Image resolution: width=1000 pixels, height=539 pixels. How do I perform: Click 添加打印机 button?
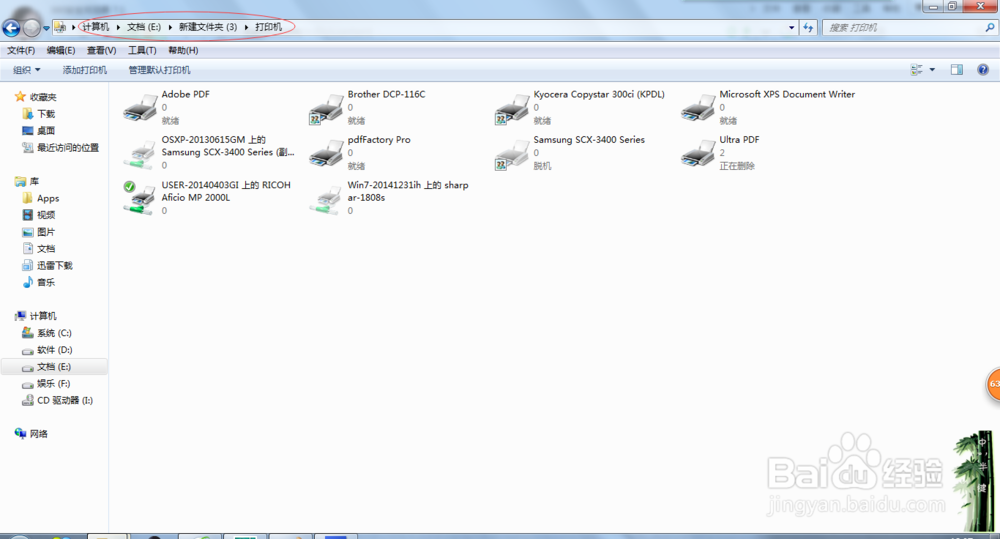coord(85,70)
